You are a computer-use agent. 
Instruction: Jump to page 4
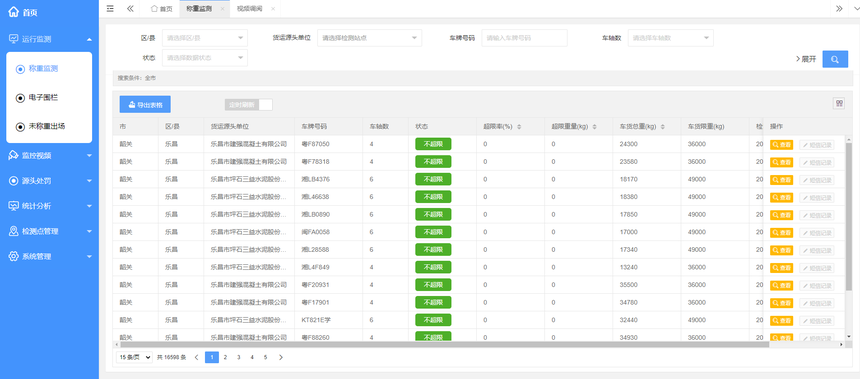point(252,357)
